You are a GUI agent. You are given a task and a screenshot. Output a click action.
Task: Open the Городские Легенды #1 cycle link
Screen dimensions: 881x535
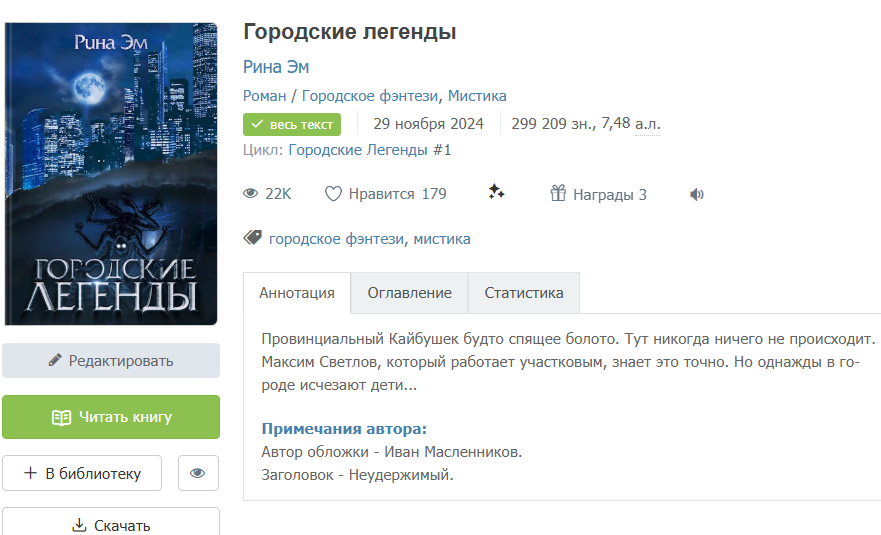370,150
